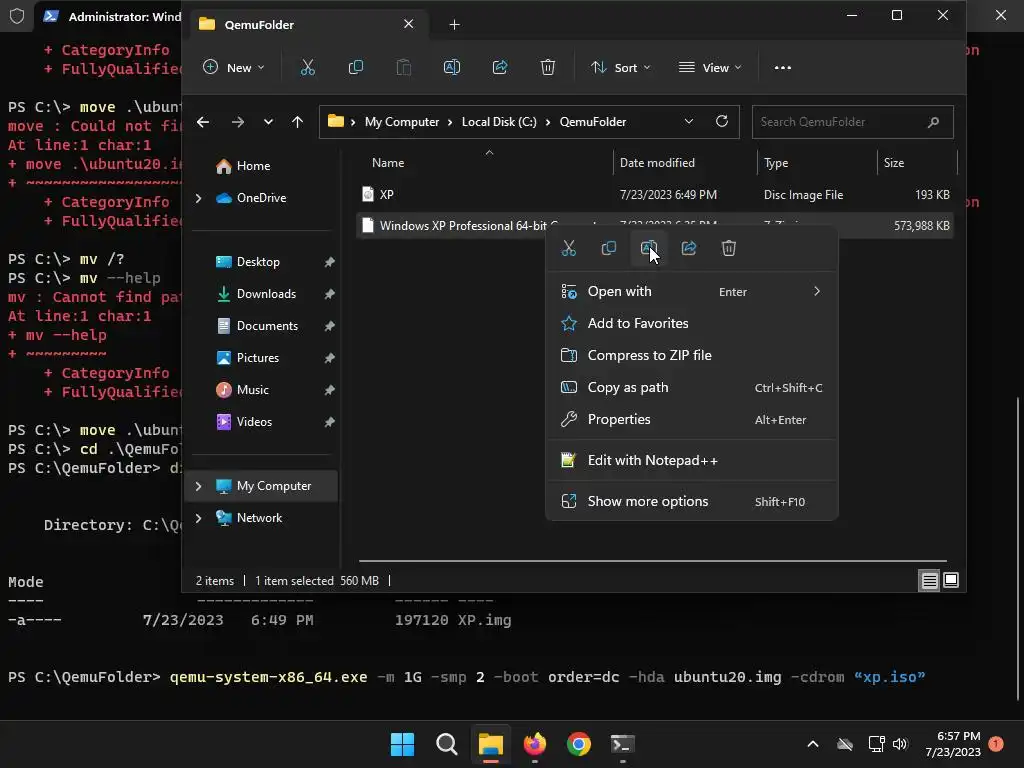This screenshot has height=768, width=1024.
Task: Open Windows Start menu
Action: click(402, 744)
